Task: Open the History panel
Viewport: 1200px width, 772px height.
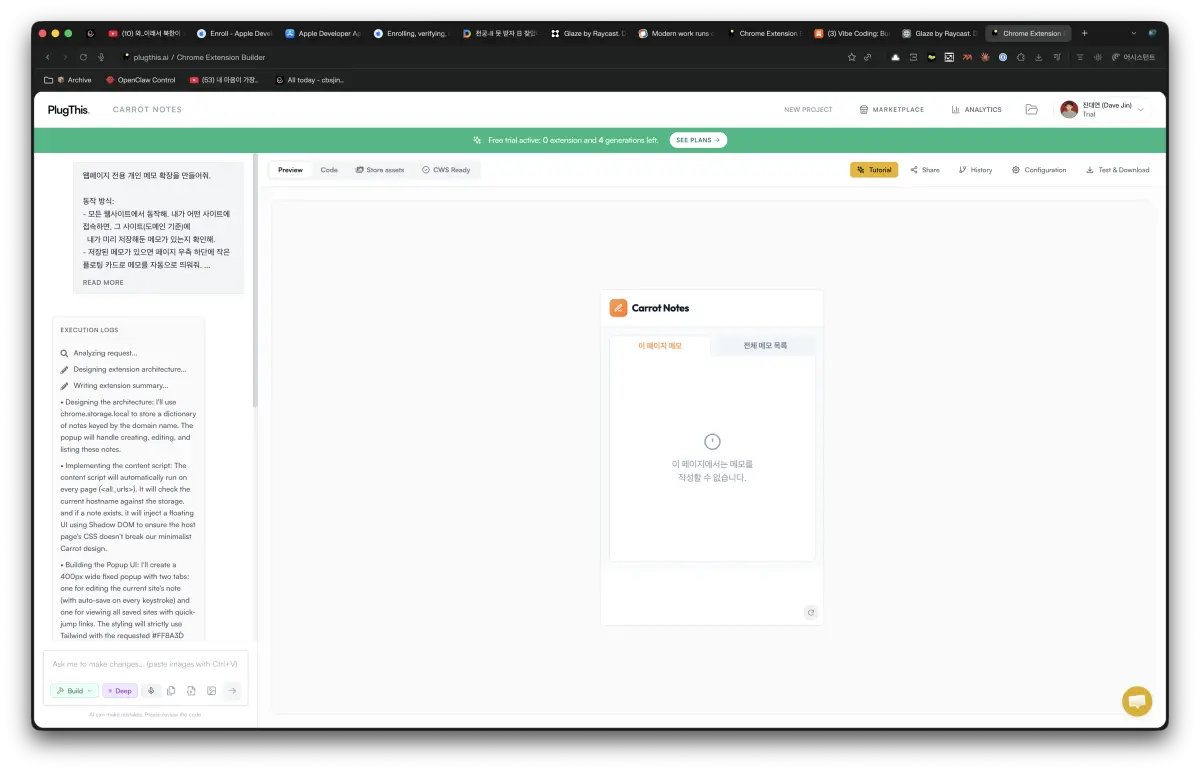Action: [975, 170]
